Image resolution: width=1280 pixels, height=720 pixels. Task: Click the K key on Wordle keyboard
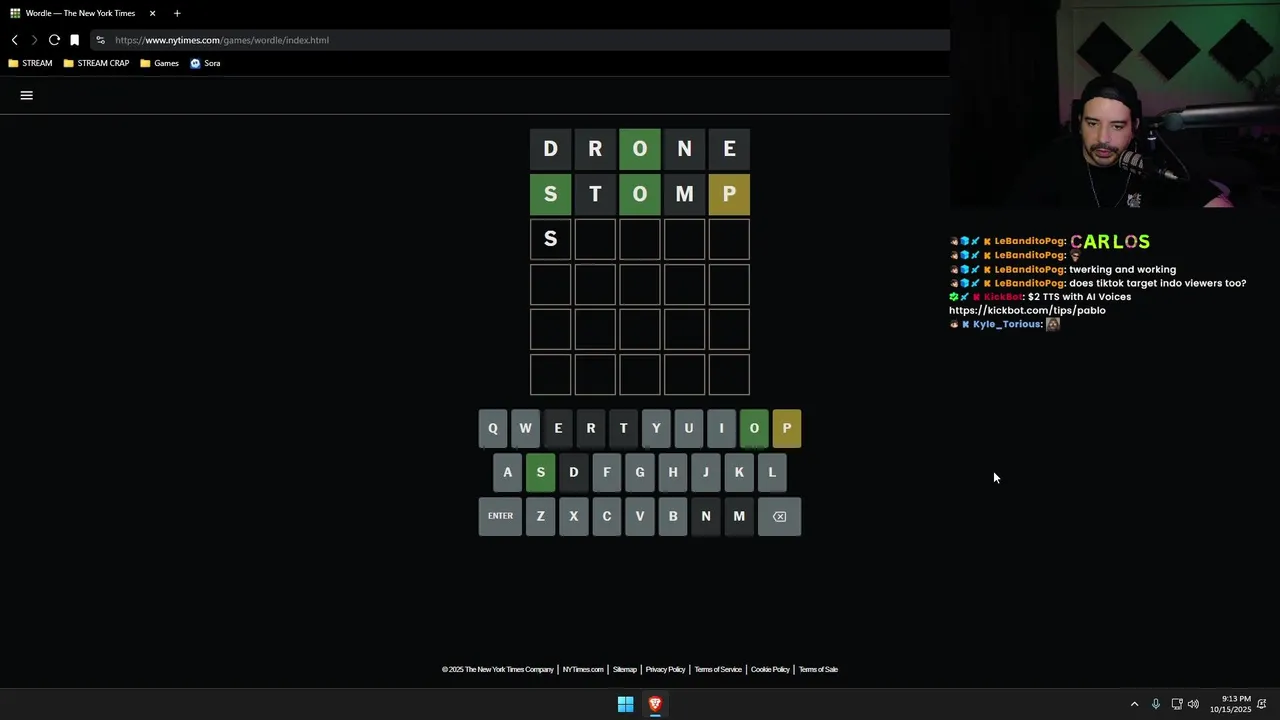(x=739, y=472)
